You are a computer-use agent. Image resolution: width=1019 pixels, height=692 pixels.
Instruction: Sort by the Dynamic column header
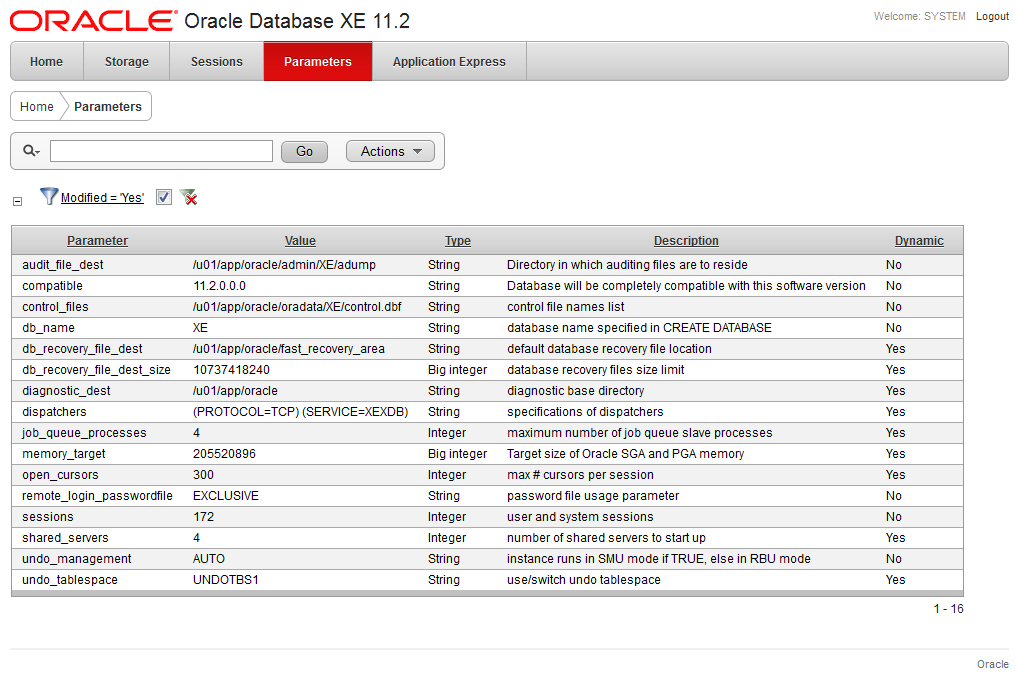[x=919, y=240]
